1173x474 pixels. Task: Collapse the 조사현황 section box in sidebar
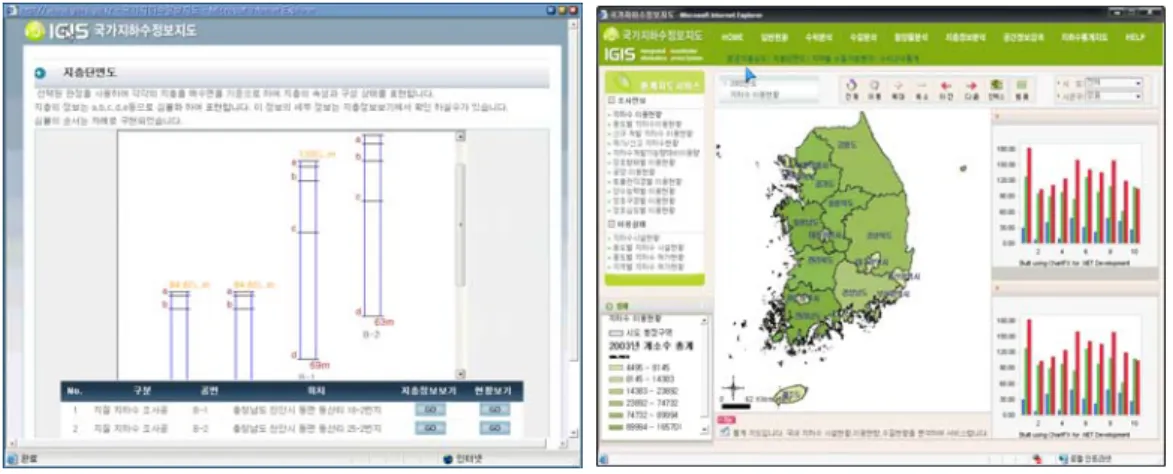[611, 99]
